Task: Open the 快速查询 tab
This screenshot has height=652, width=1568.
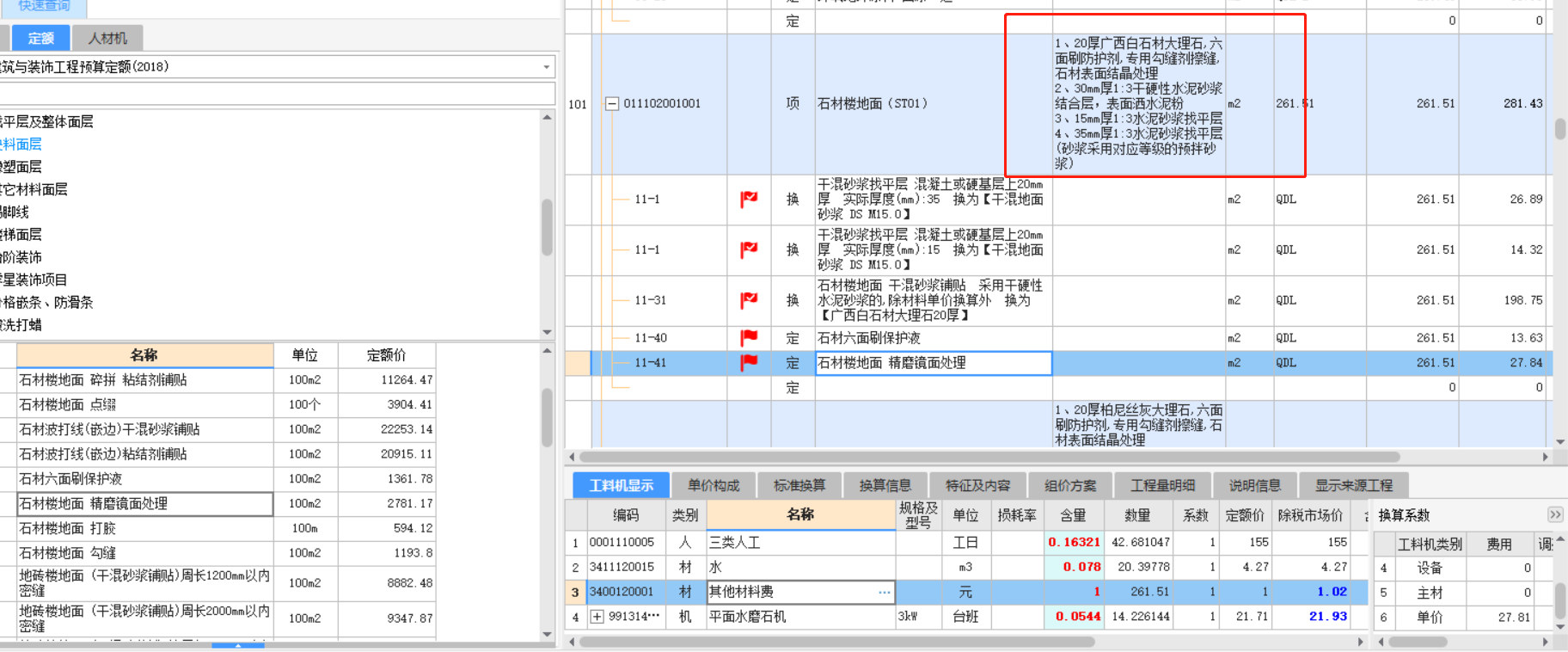Action: click(44, 7)
